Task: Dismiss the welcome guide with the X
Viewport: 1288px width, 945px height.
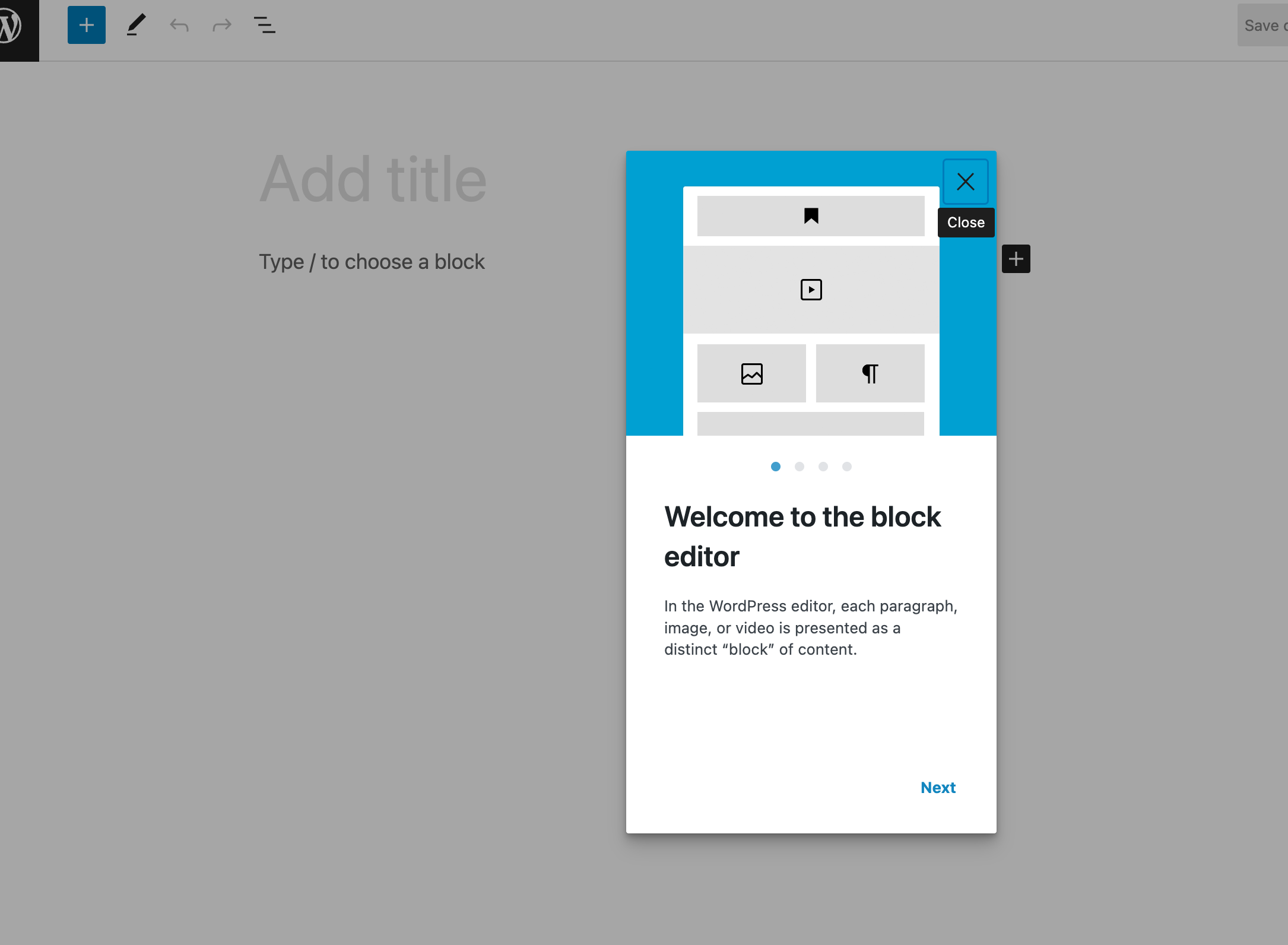Action: click(966, 181)
